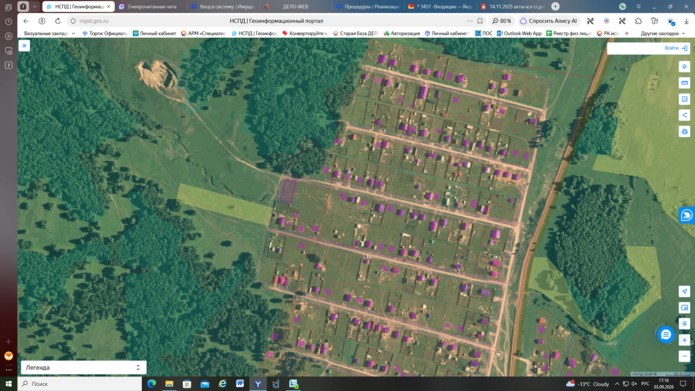Zoom in the map with plus button
Viewport: 695px width, 391px height.
684,340
